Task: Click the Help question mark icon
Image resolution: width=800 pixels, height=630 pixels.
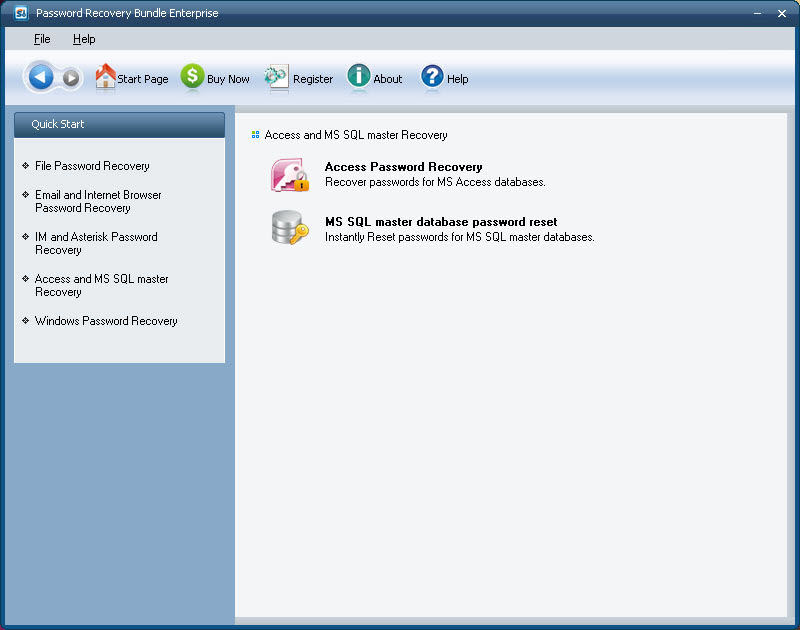Action: 432,77
